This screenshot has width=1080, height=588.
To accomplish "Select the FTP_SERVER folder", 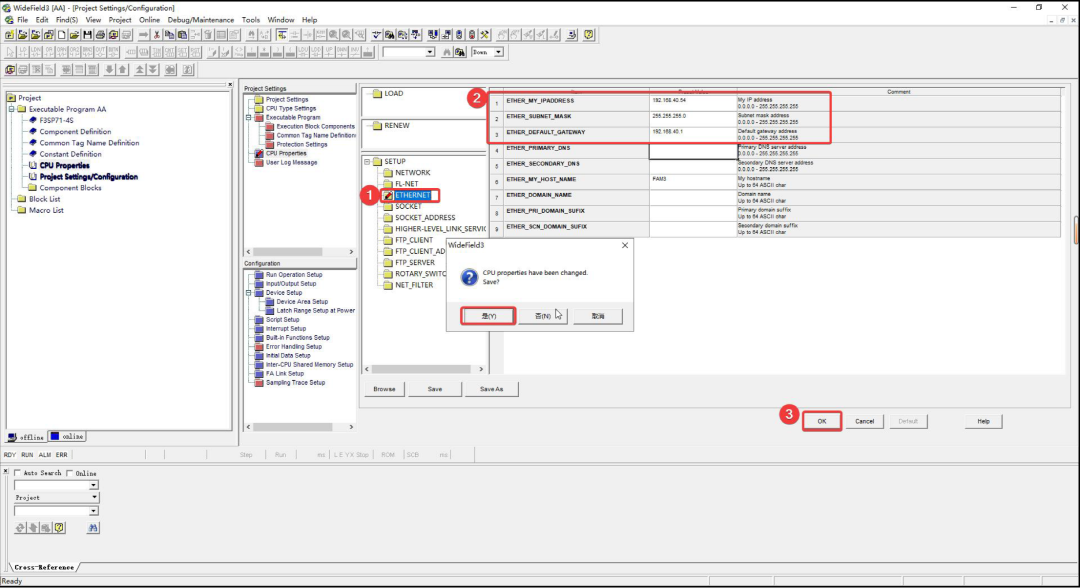I will 415,262.
